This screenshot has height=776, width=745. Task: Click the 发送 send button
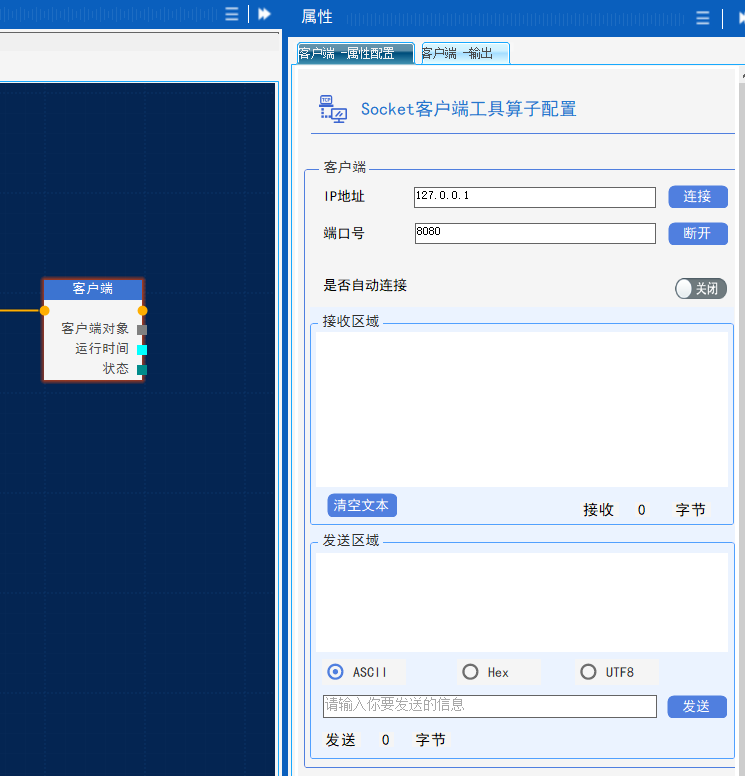click(x=697, y=706)
